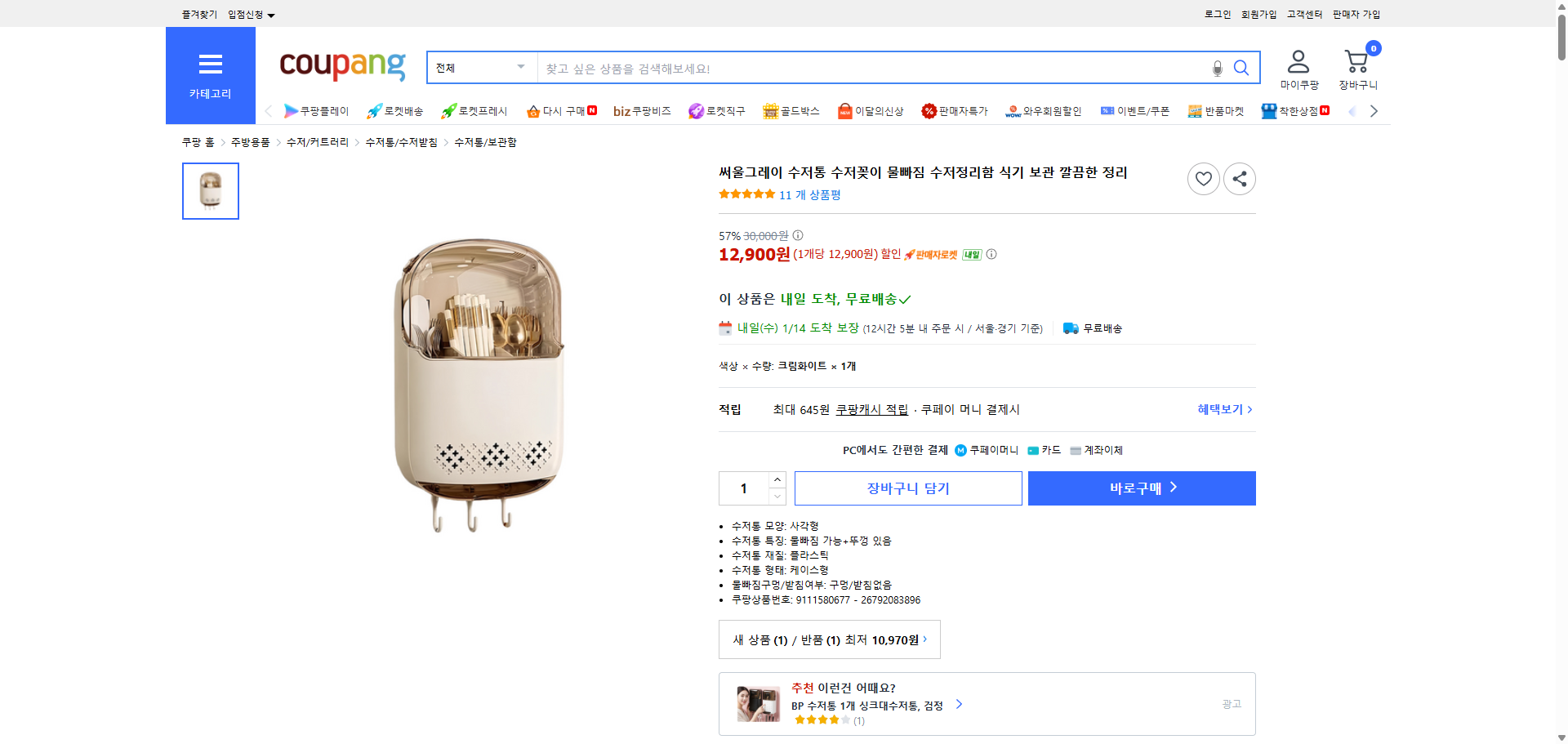Click the share icon

click(1239, 178)
